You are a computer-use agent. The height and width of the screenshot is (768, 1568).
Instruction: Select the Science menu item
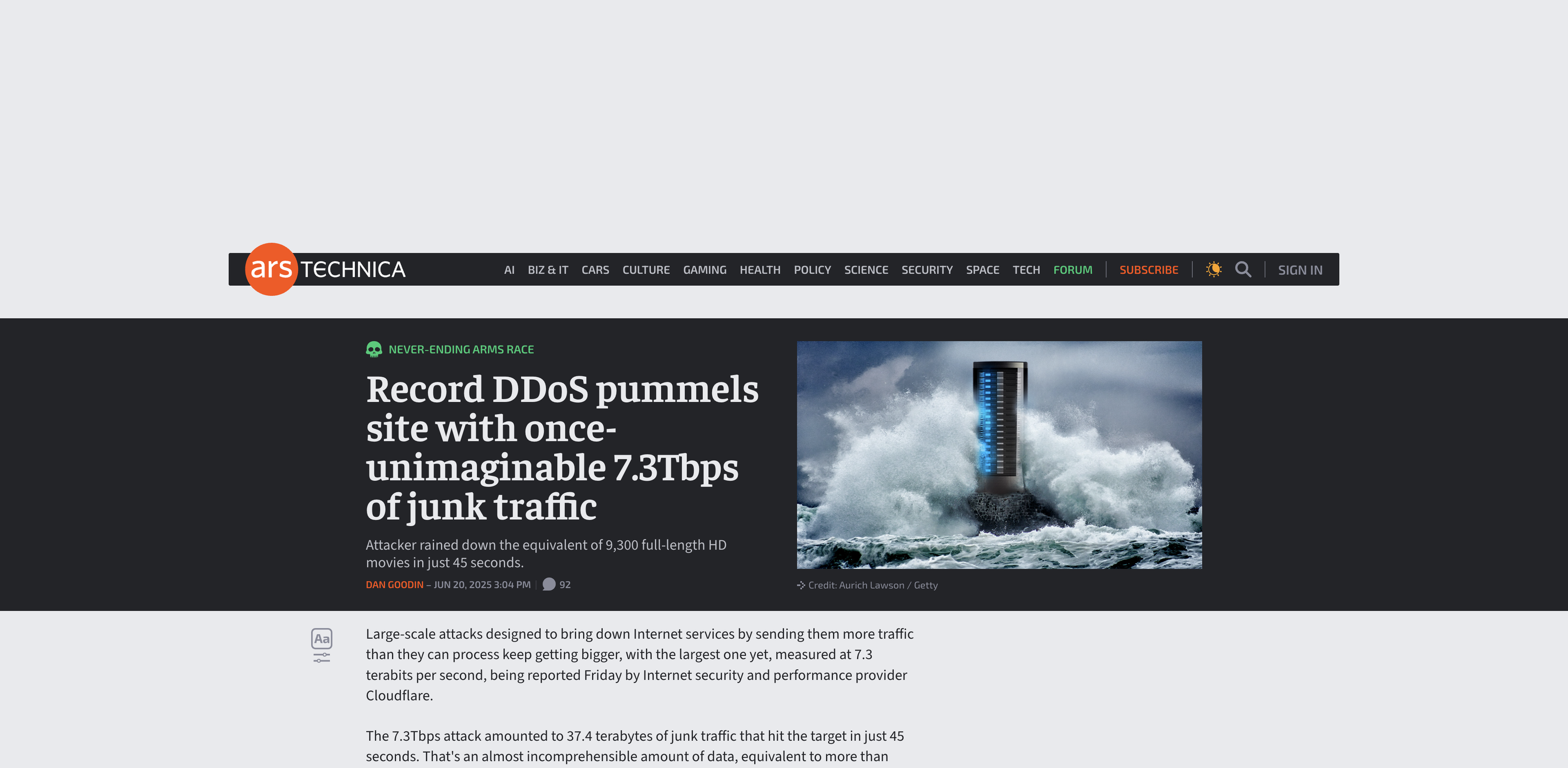[x=866, y=270]
